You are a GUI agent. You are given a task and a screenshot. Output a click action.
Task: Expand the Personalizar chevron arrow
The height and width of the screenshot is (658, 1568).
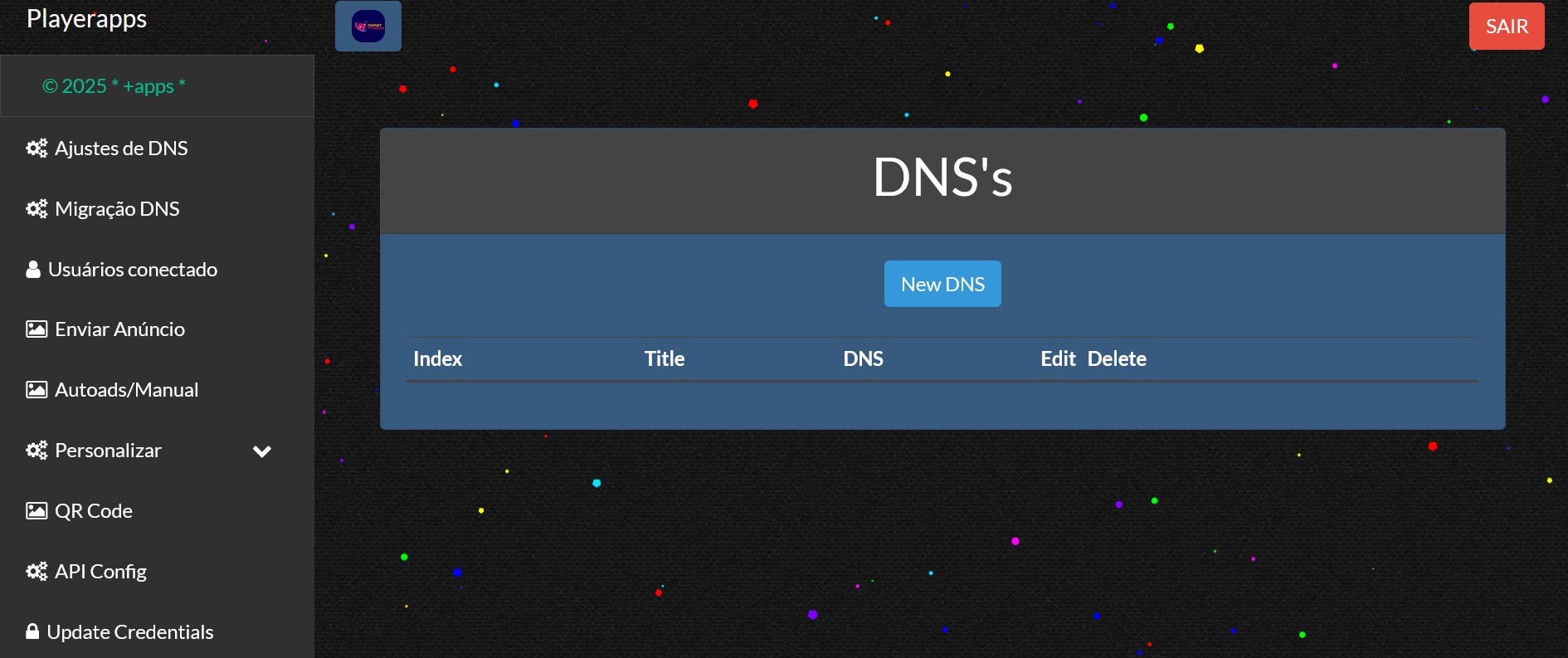pyautogui.click(x=262, y=451)
